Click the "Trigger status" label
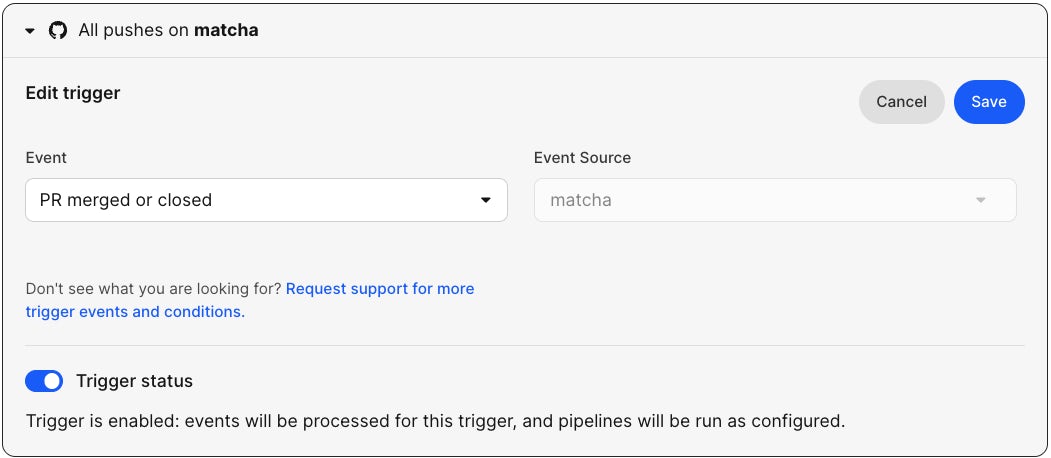This screenshot has width=1051, height=458. tap(134, 381)
